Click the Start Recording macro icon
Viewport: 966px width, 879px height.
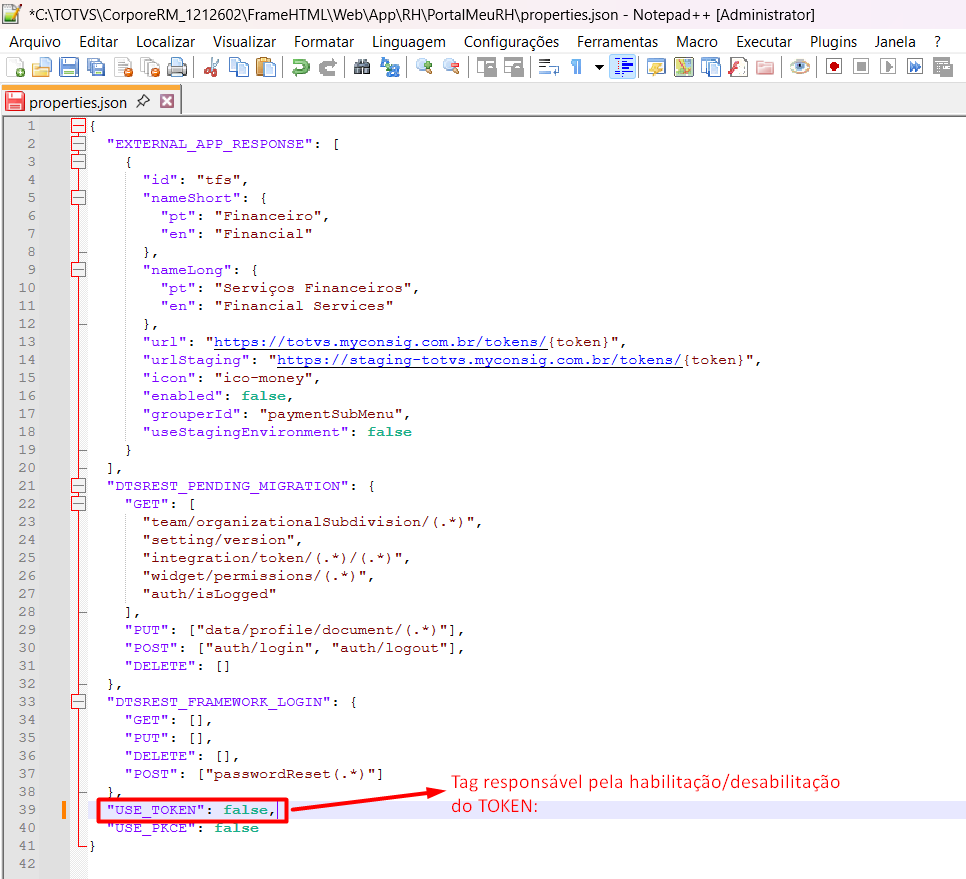pos(834,67)
